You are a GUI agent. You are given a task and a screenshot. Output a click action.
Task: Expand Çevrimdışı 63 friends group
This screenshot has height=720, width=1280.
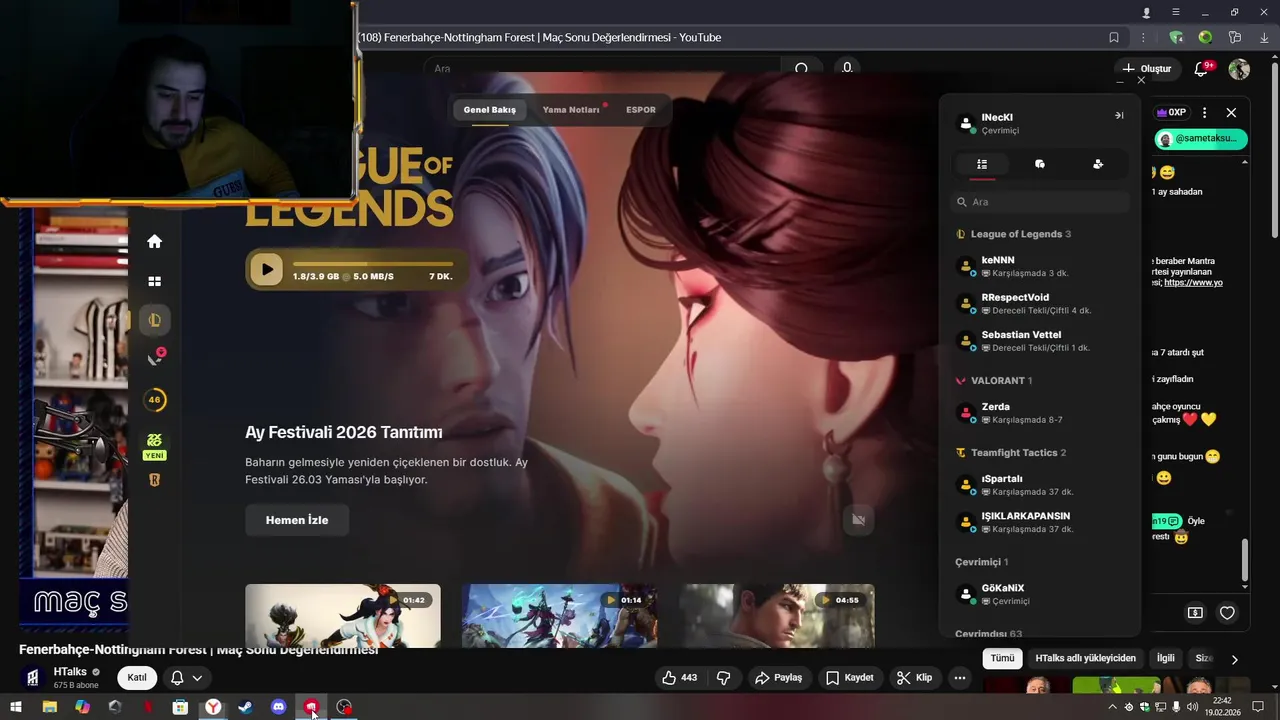click(989, 634)
